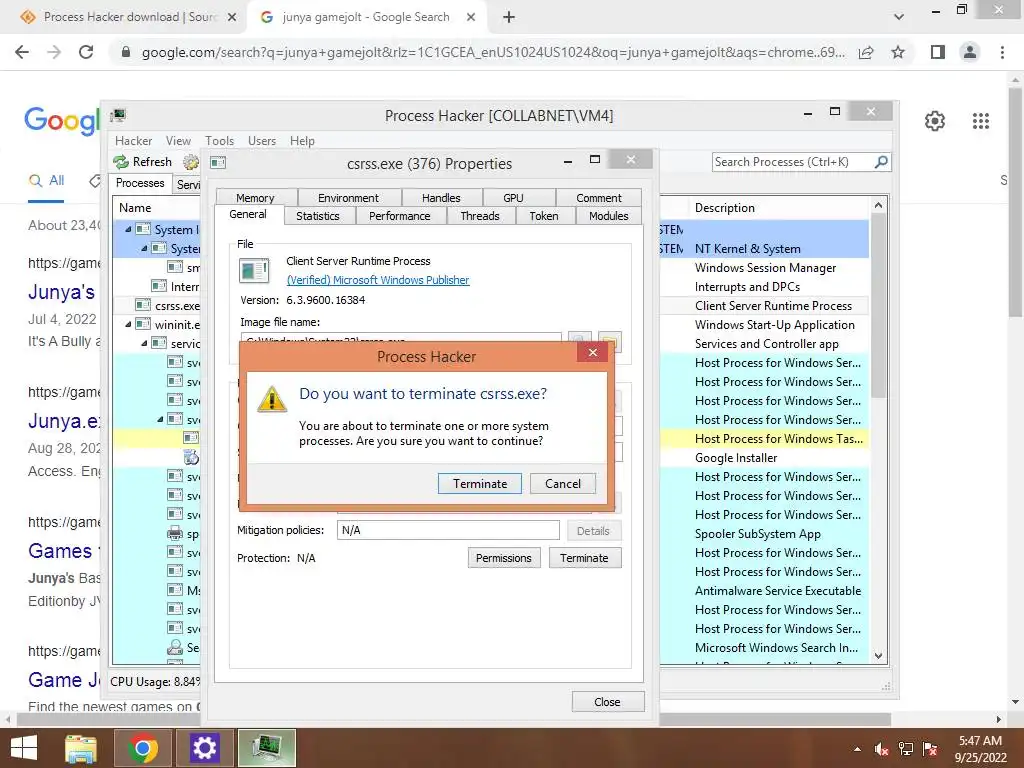Open the Users menu
This screenshot has width=1024, height=768.
pos(262,140)
